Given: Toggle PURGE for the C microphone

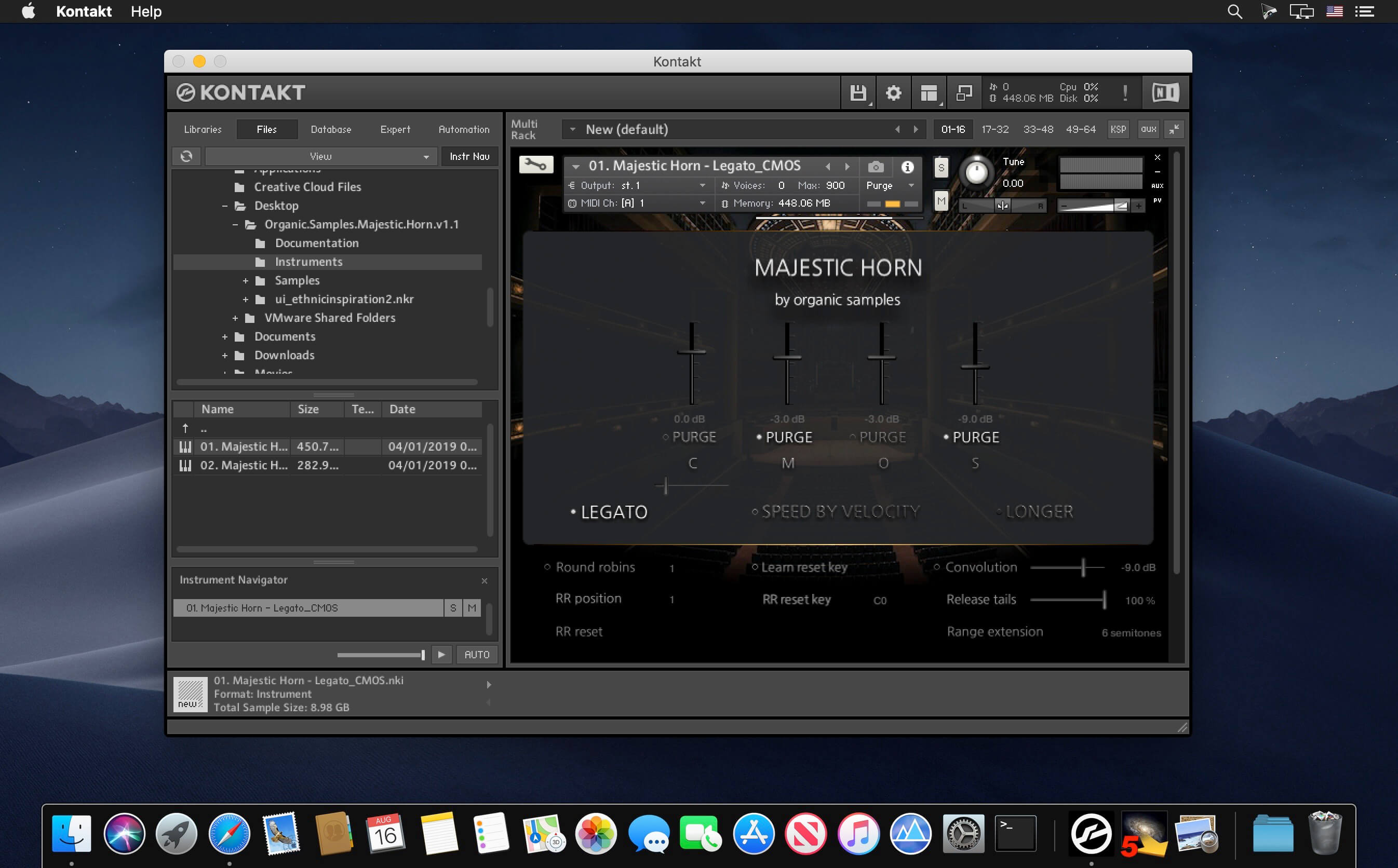Looking at the screenshot, I should pos(690,438).
